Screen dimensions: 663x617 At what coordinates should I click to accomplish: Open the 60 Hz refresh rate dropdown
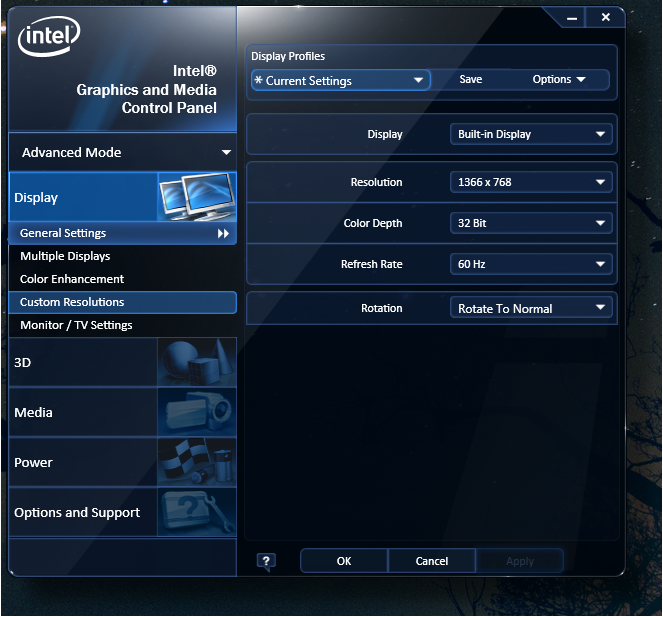[531, 264]
